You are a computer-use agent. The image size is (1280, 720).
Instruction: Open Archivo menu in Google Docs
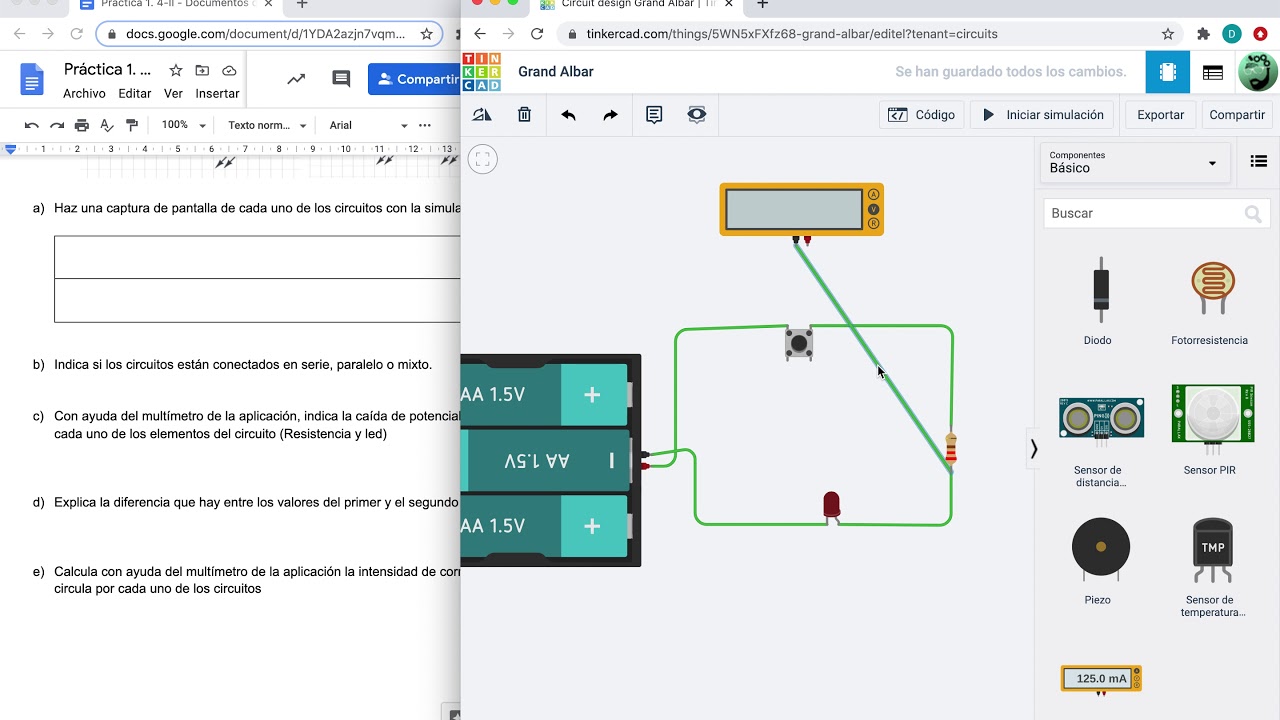click(x=84, y=94)
